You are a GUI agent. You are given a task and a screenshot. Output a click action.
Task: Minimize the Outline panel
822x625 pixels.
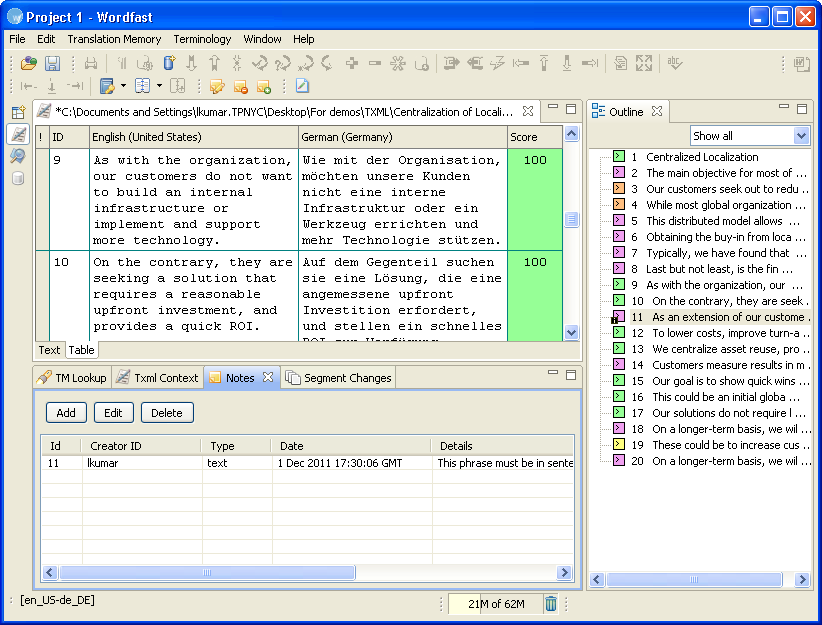(784, 107)
